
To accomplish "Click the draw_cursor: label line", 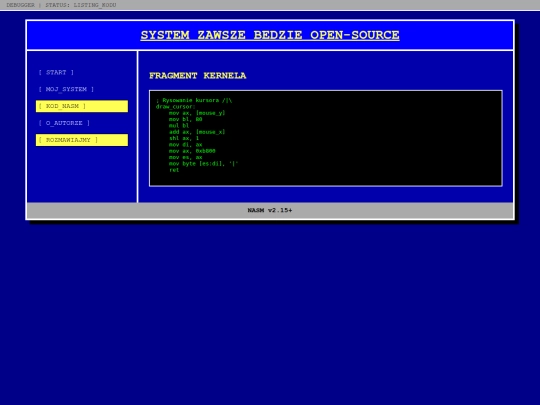I will pyautogui.click(x=175, y=107).
